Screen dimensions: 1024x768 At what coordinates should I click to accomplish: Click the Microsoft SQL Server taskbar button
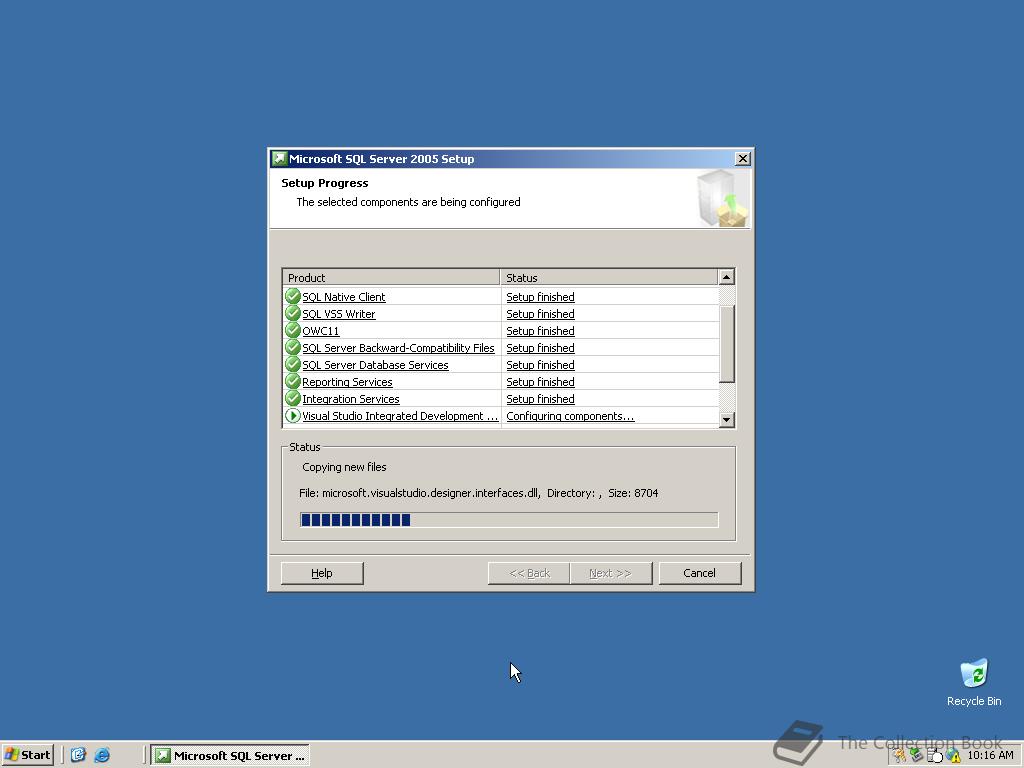[230, 755]
